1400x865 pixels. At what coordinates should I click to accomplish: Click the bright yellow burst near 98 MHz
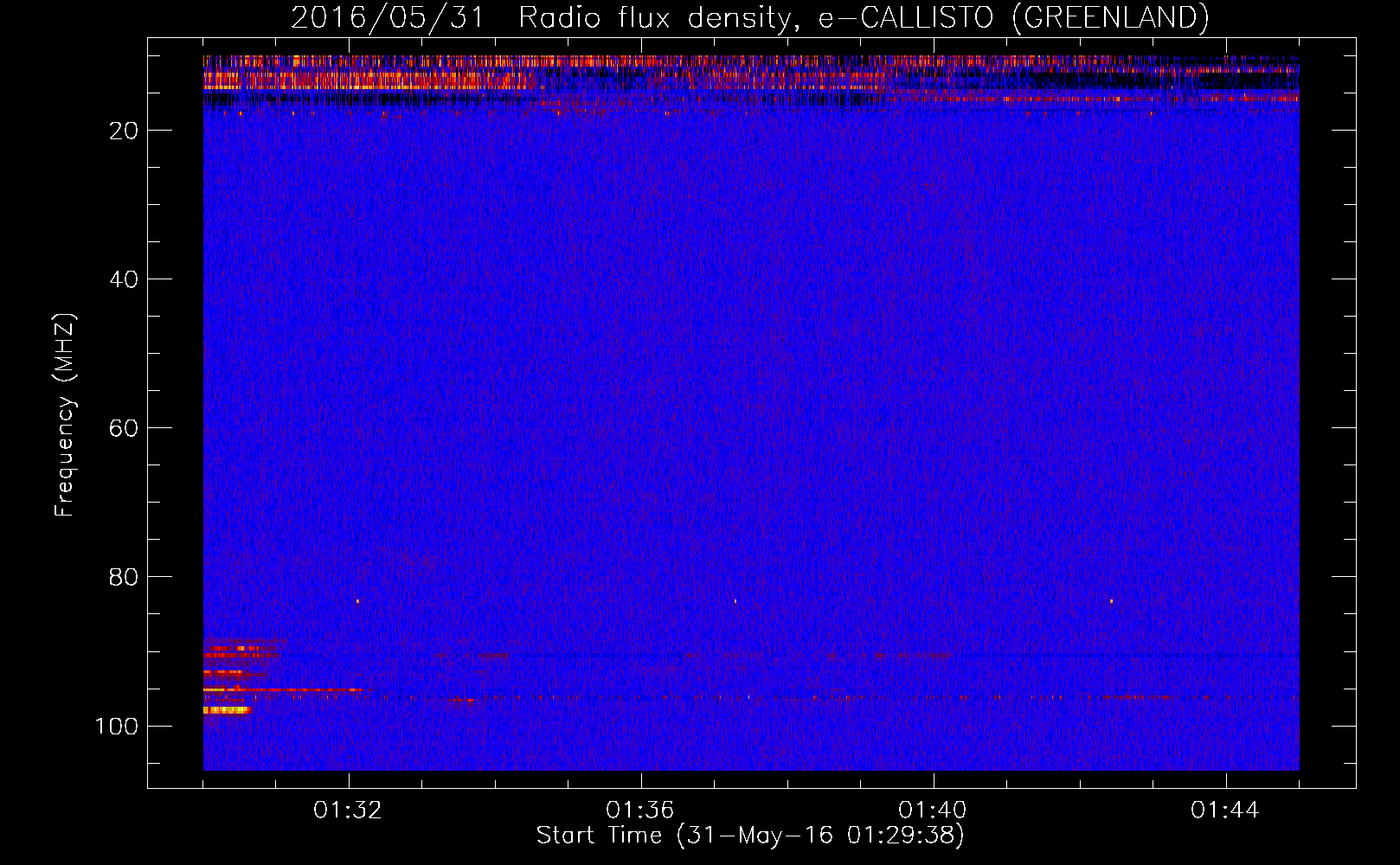(x=227, y=710)
